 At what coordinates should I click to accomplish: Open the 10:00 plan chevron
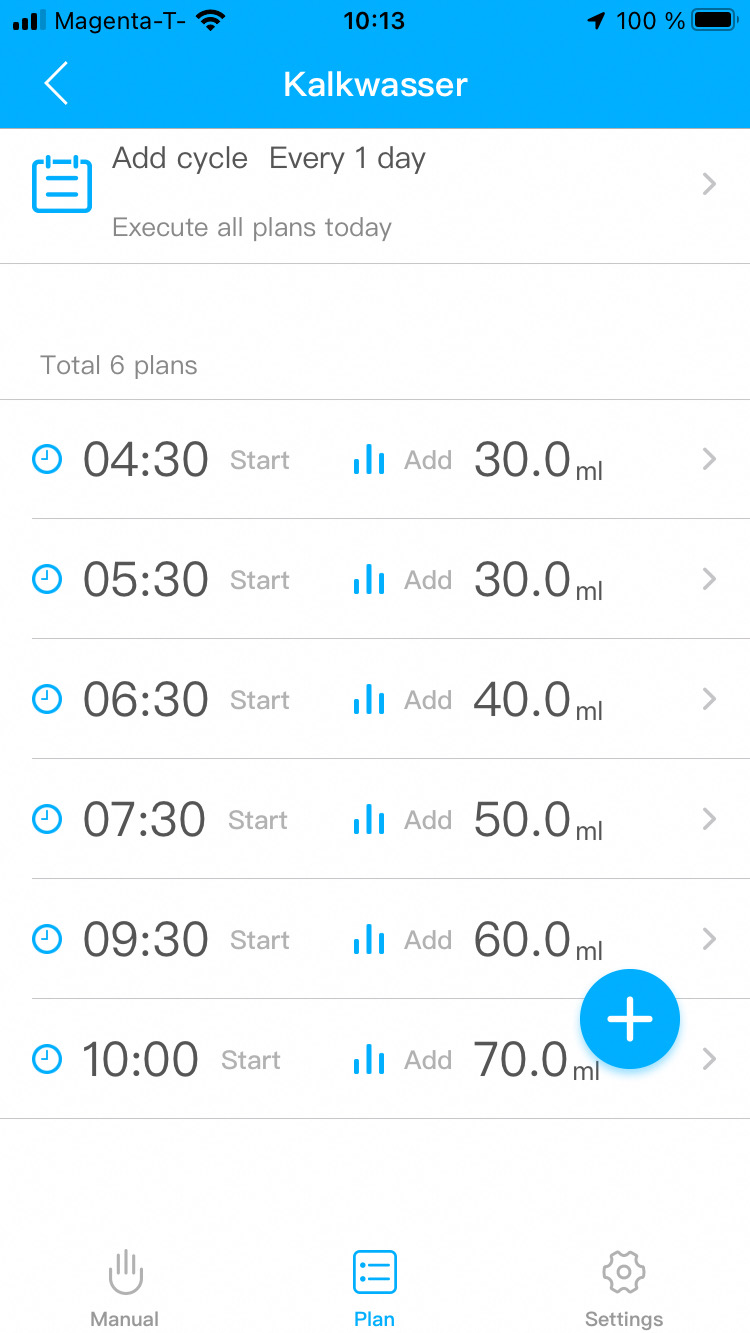point(709,1059)
